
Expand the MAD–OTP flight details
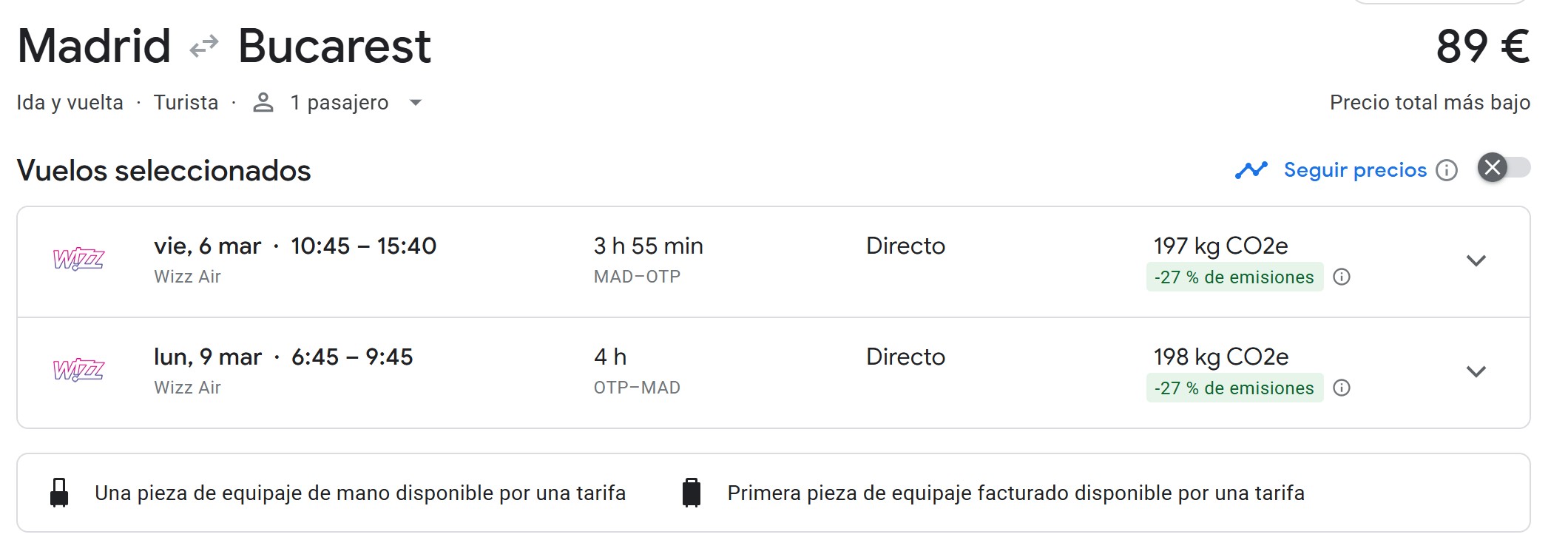[x=1476, y=260]
